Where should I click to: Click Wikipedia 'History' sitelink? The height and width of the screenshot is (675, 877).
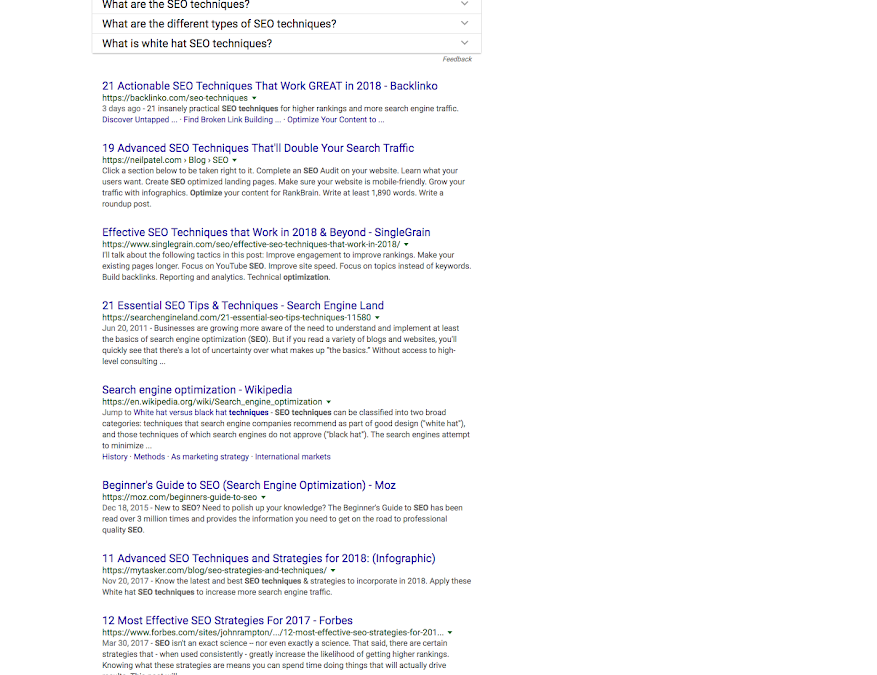pos(115,457)
